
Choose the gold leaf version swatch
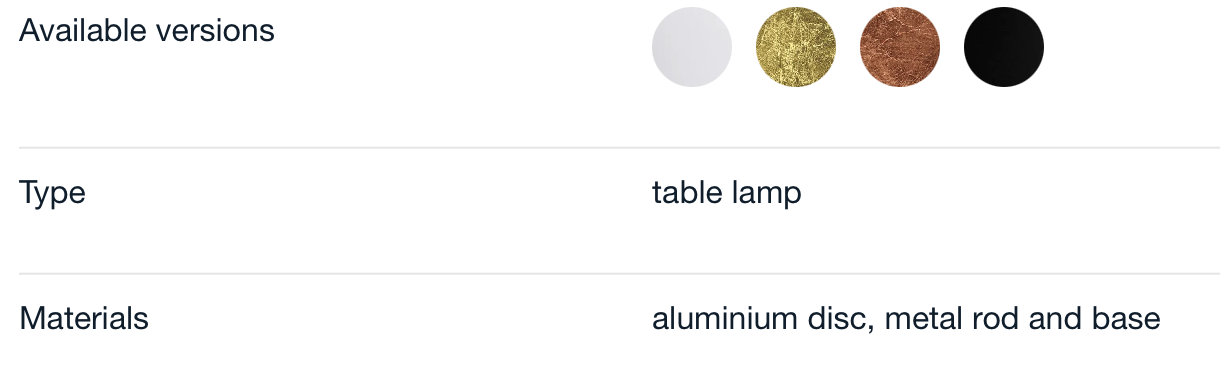pyautogui.click(x=796, y=47)
